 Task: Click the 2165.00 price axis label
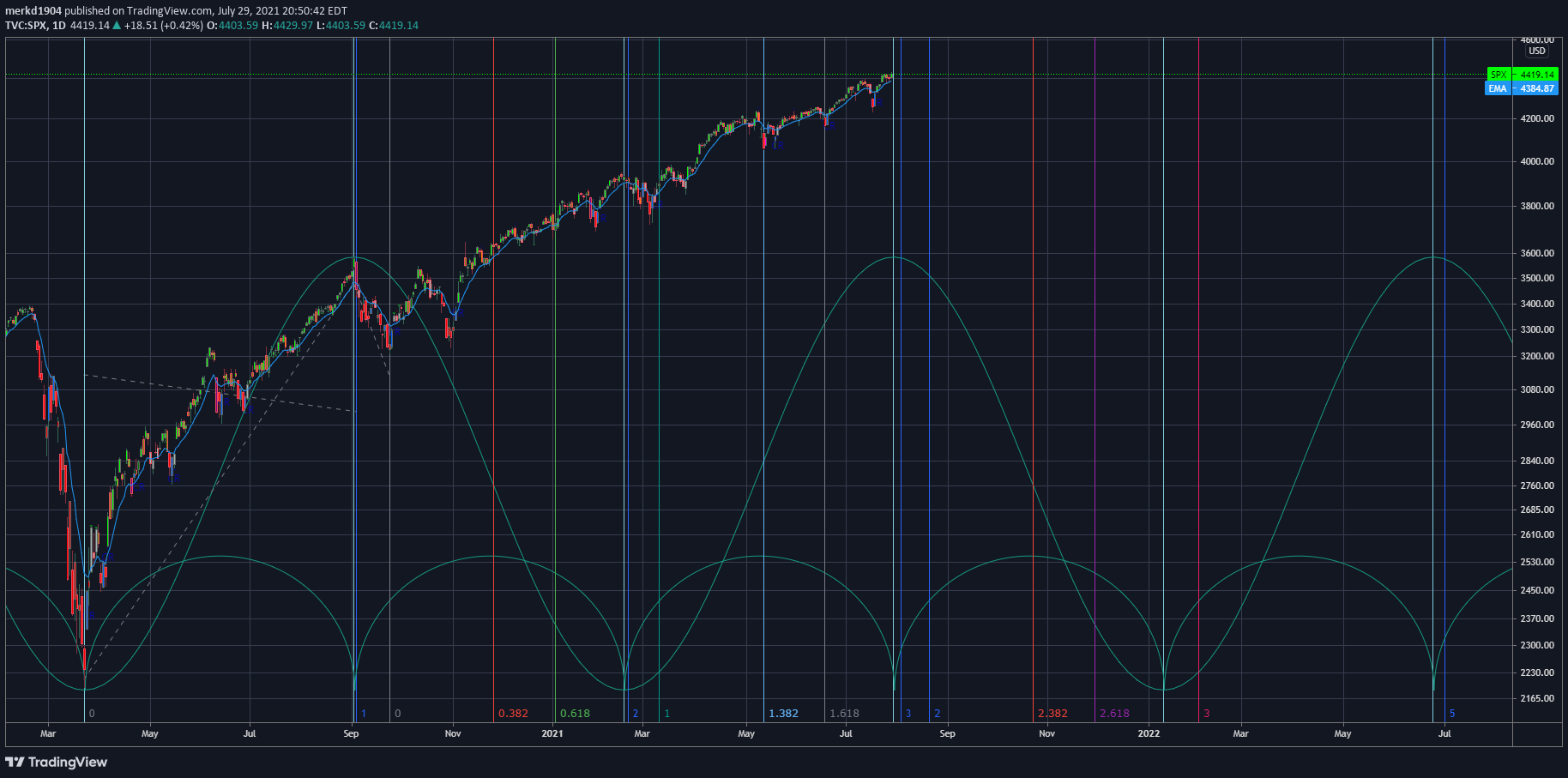[1537, 698]
